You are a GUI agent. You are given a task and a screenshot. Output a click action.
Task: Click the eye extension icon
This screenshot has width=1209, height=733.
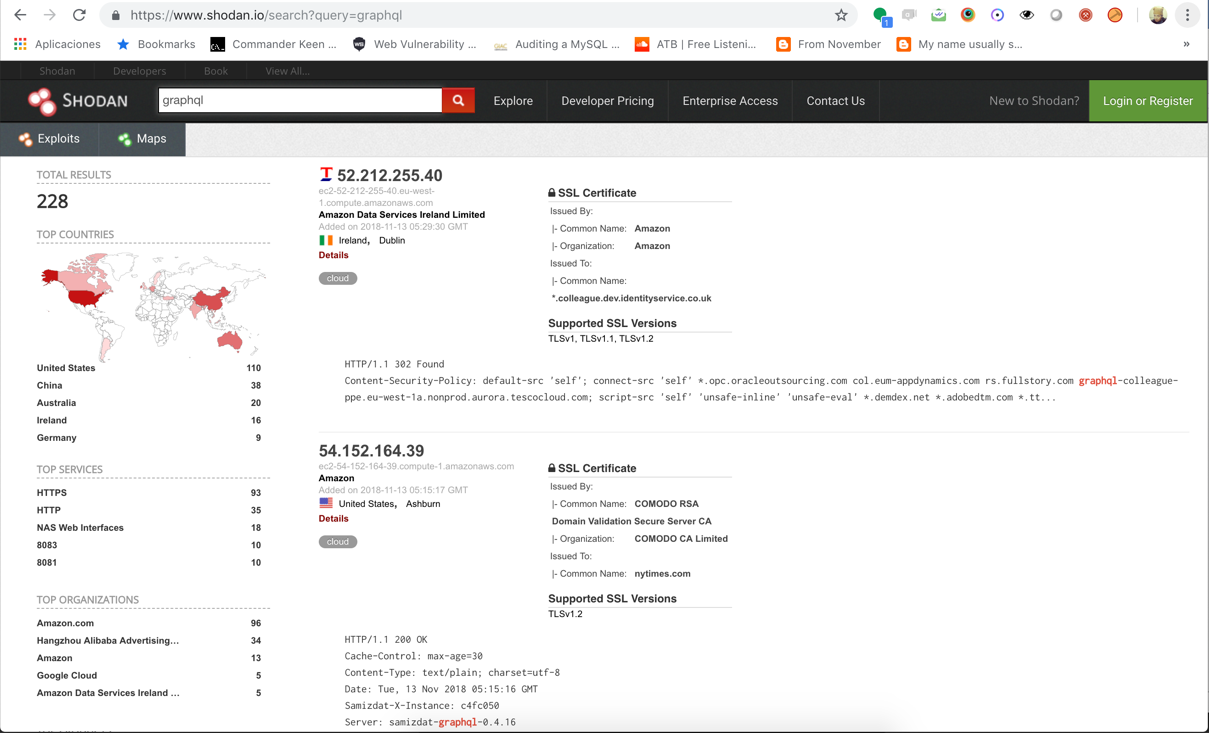coord(1027,15)
